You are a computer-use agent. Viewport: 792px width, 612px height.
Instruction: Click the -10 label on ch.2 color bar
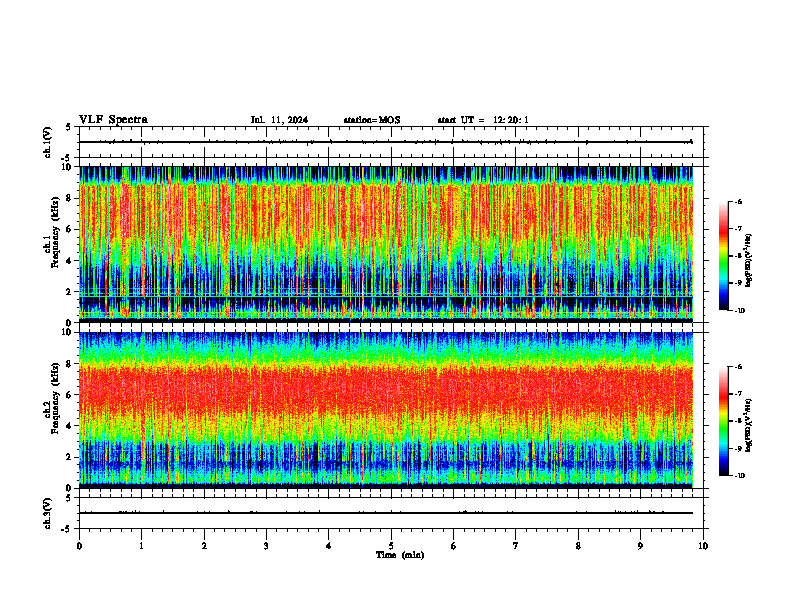(739, 476)
